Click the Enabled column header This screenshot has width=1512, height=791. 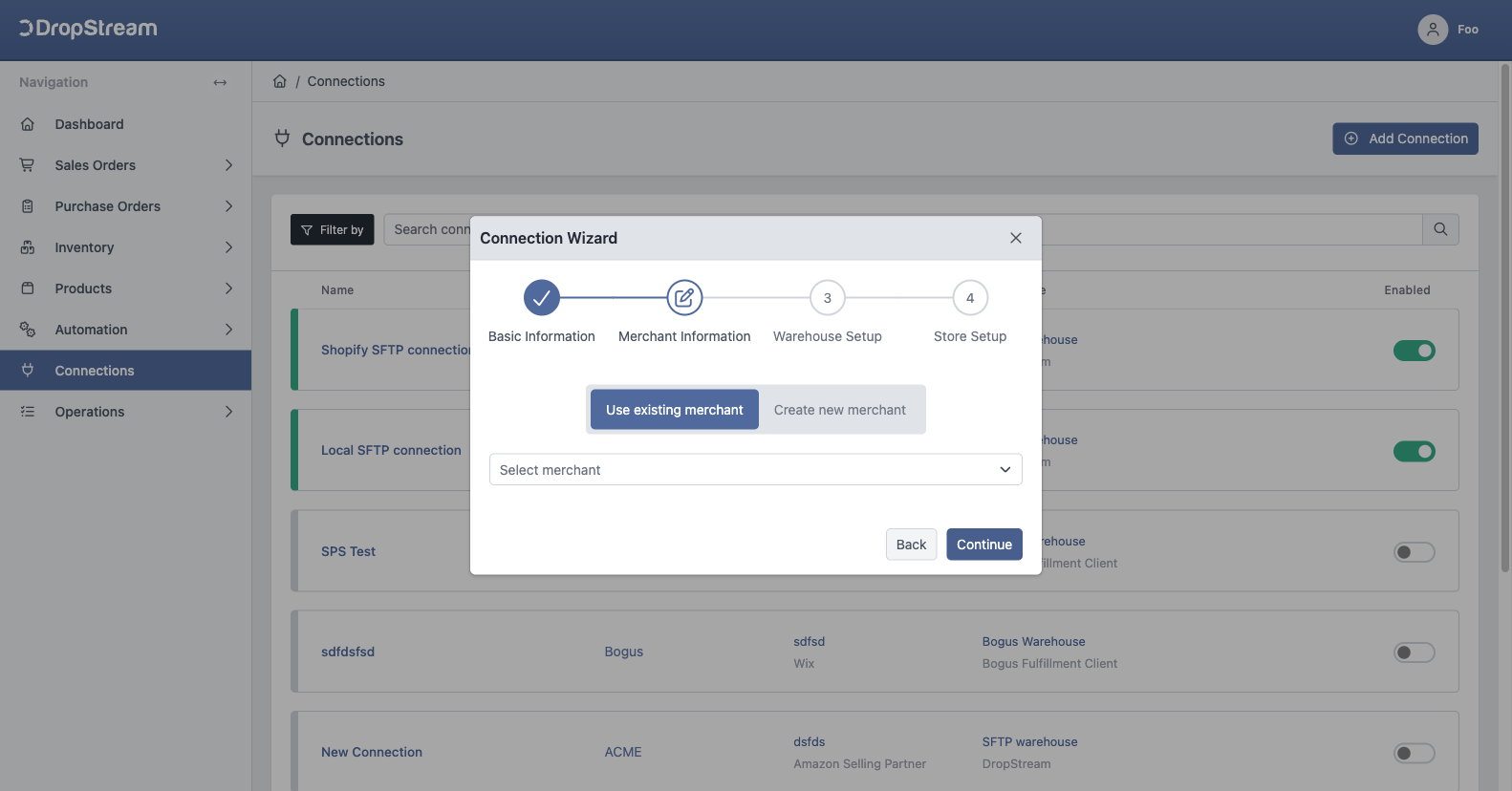pos(1407,290)
